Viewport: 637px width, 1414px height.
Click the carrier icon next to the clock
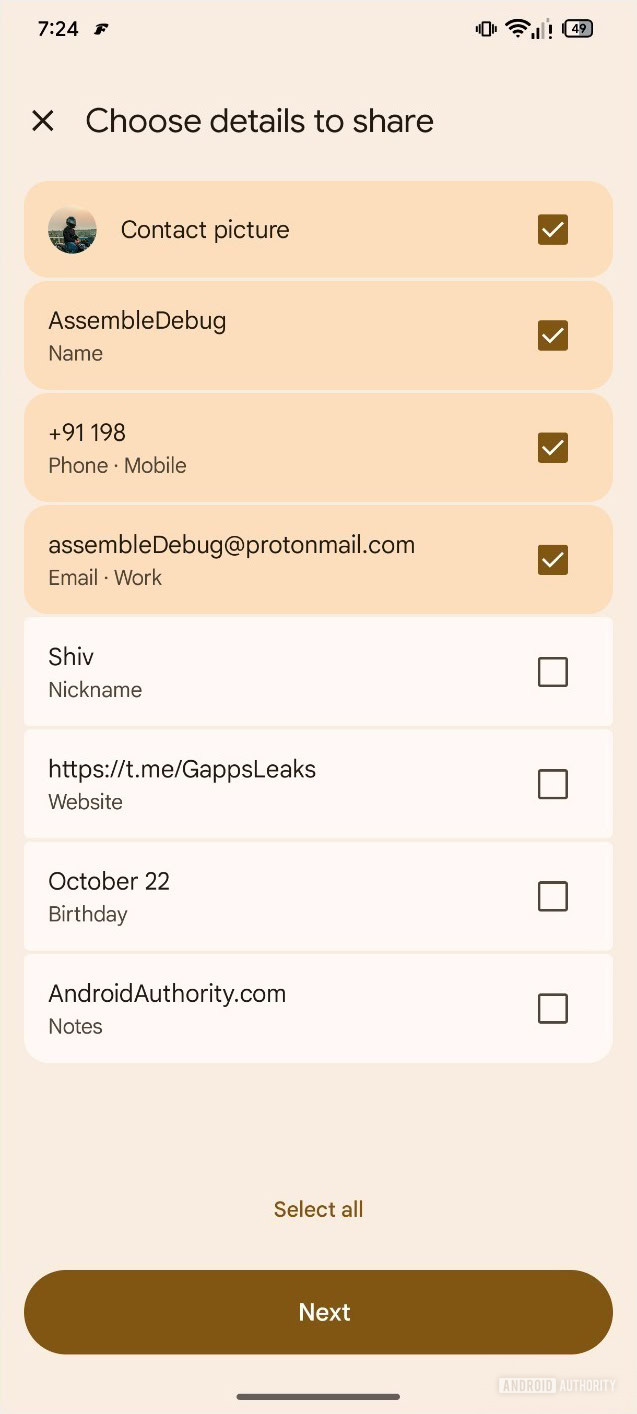99,29
